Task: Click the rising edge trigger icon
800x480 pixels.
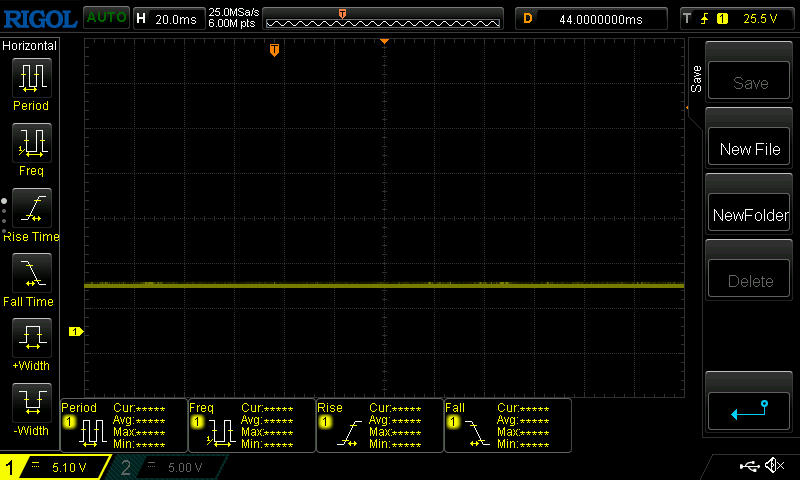Action: pyautogui.click(x=705, y=19)
